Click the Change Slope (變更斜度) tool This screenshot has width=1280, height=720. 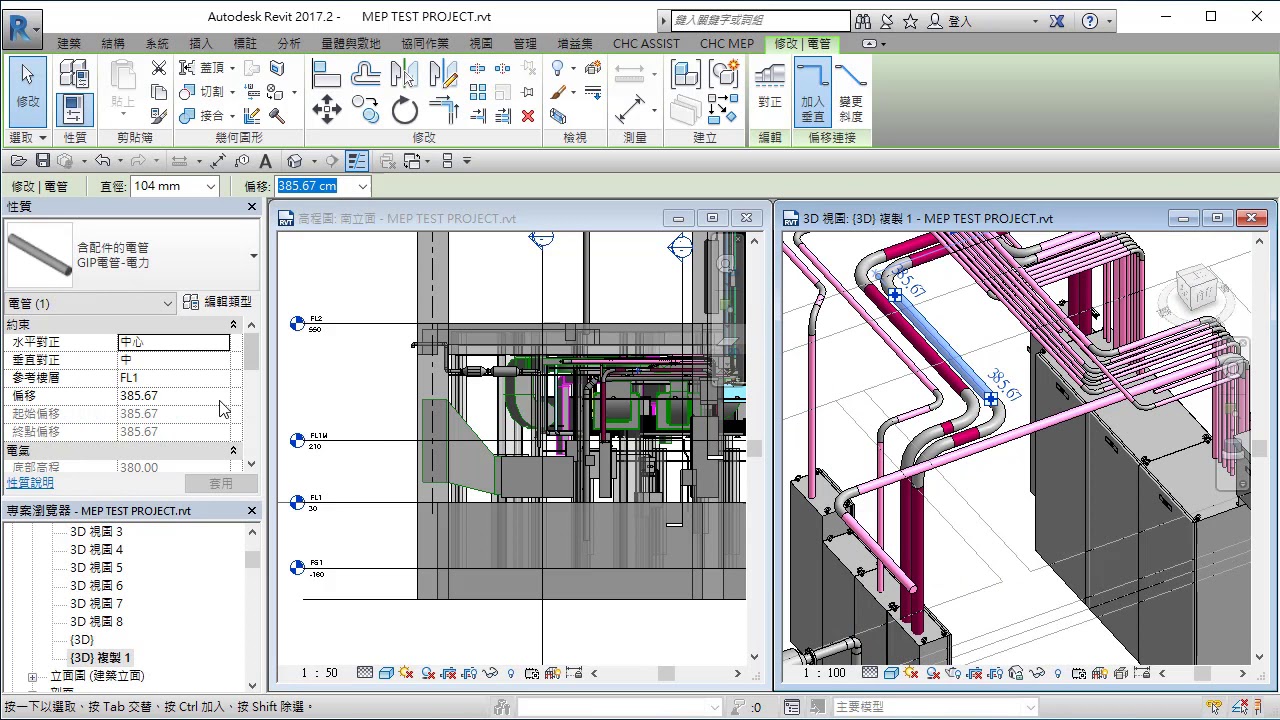pyautogui.click(x=851, y=90)
